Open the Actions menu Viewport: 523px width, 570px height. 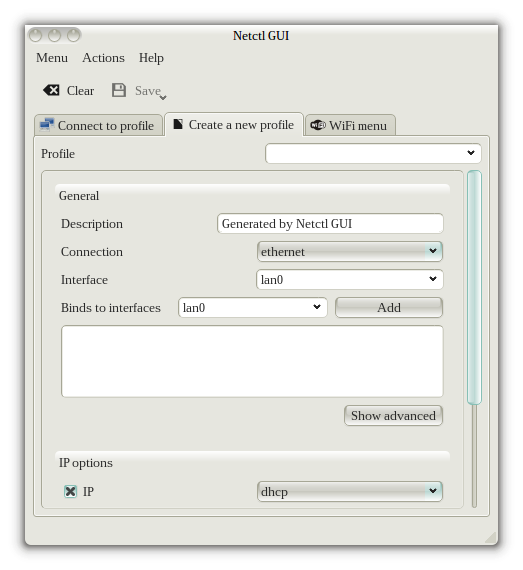click(103, 58)
